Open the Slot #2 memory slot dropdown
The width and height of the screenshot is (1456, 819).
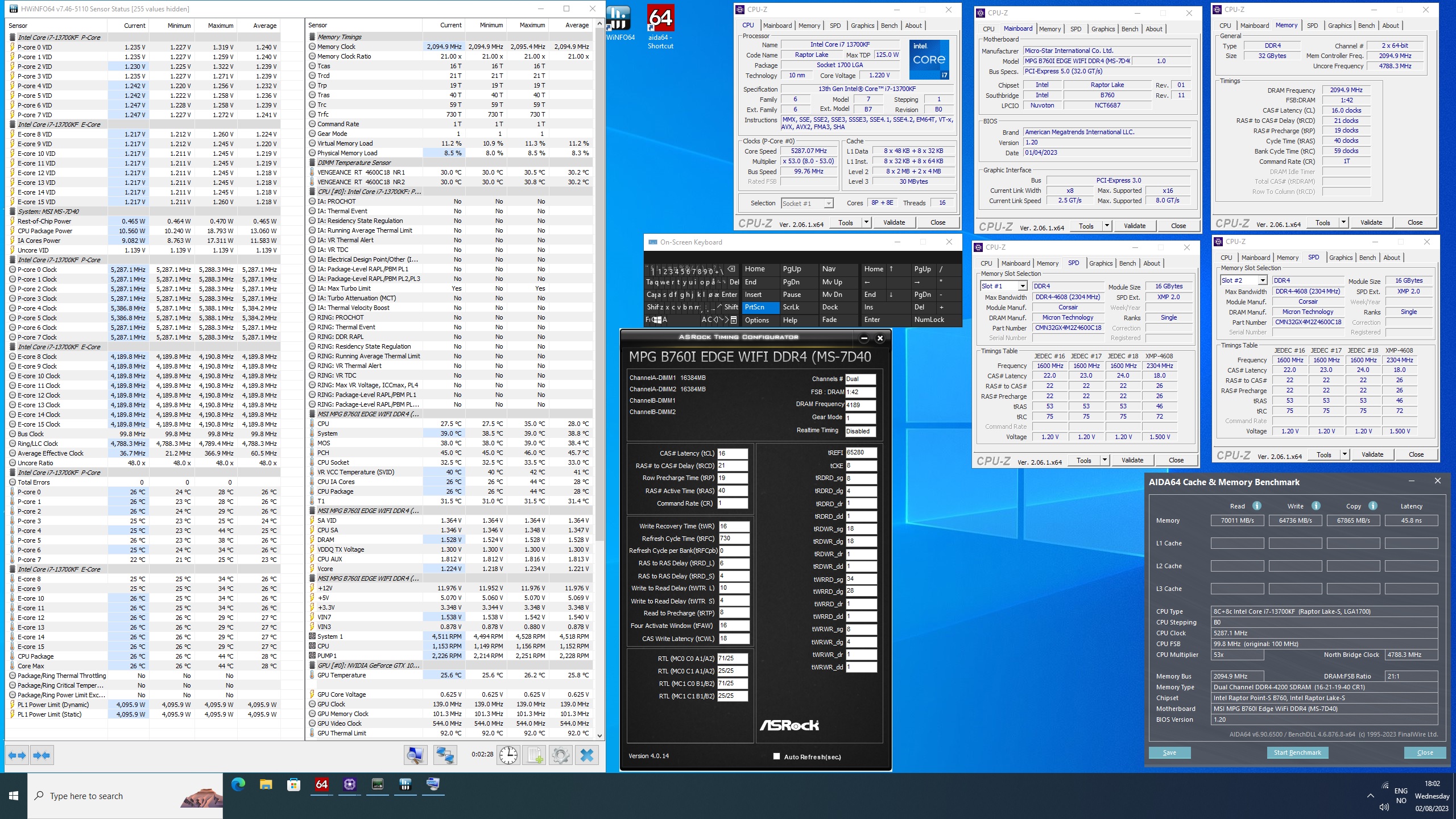[x=1262, y=280]
